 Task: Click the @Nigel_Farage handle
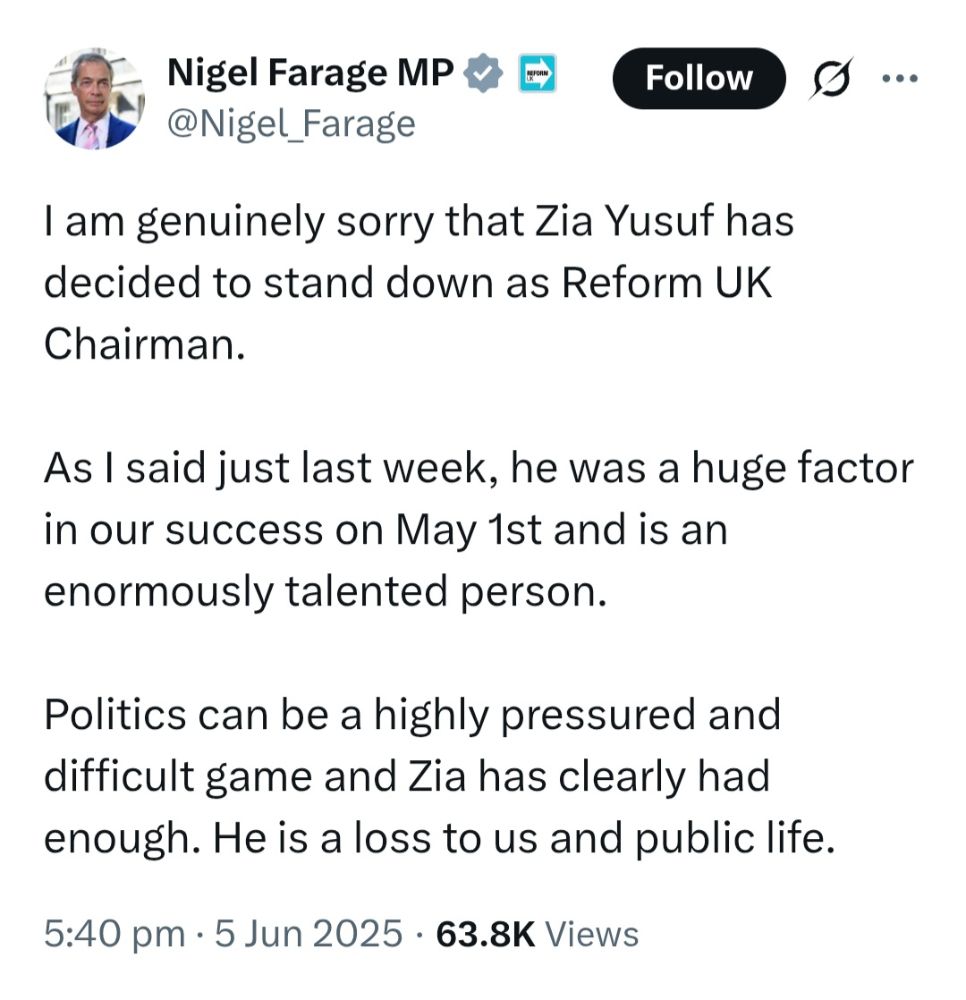pos(291,124)
